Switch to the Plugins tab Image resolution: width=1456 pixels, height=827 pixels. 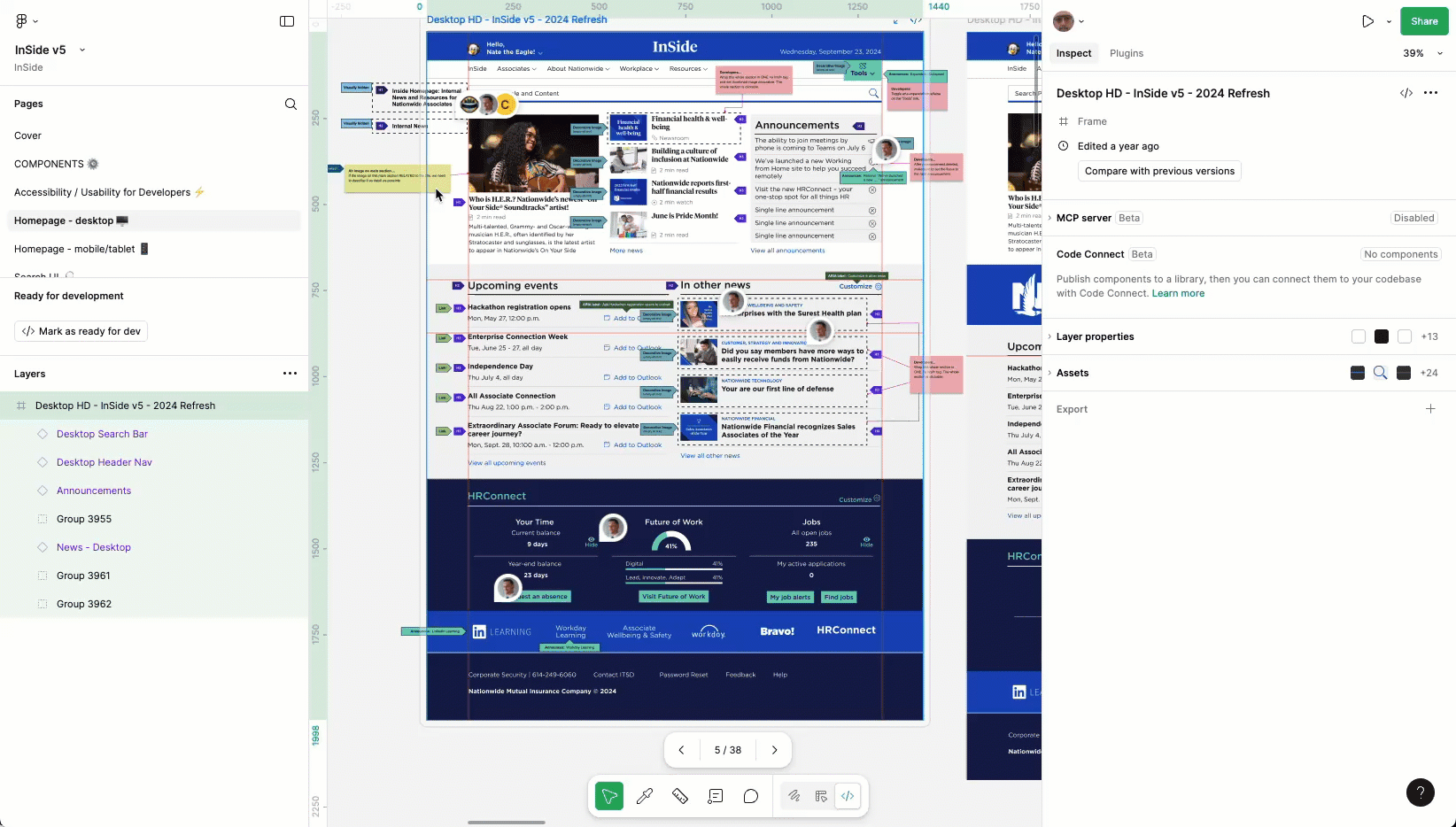[1127, 53]
